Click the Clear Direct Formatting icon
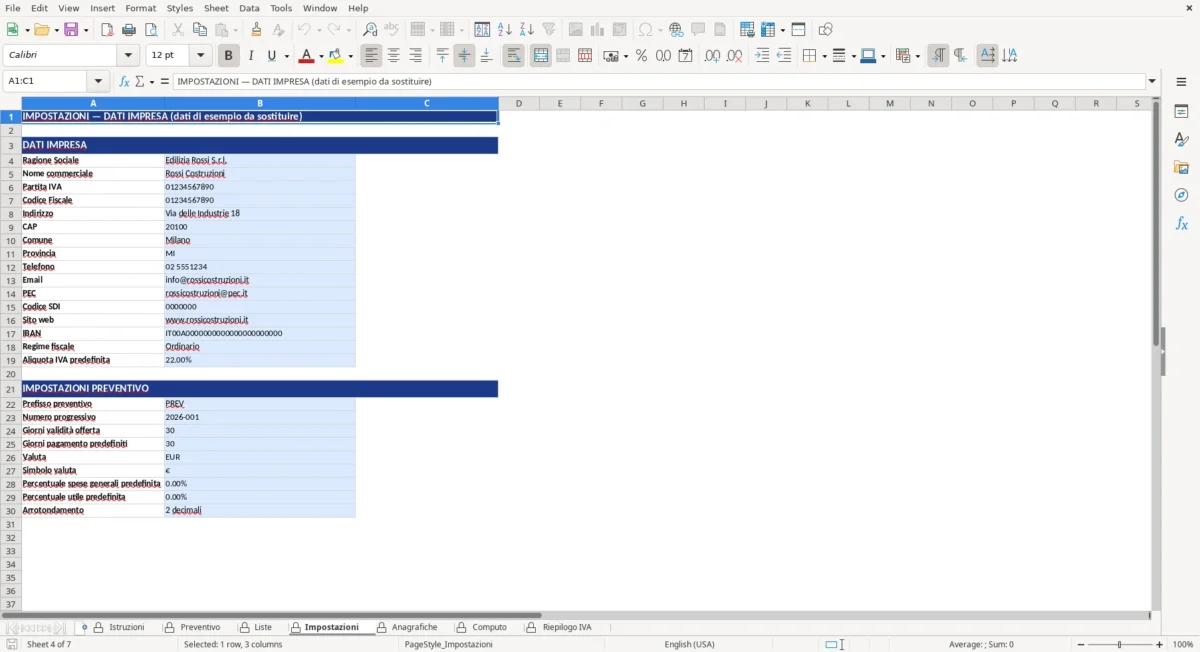 279,30
